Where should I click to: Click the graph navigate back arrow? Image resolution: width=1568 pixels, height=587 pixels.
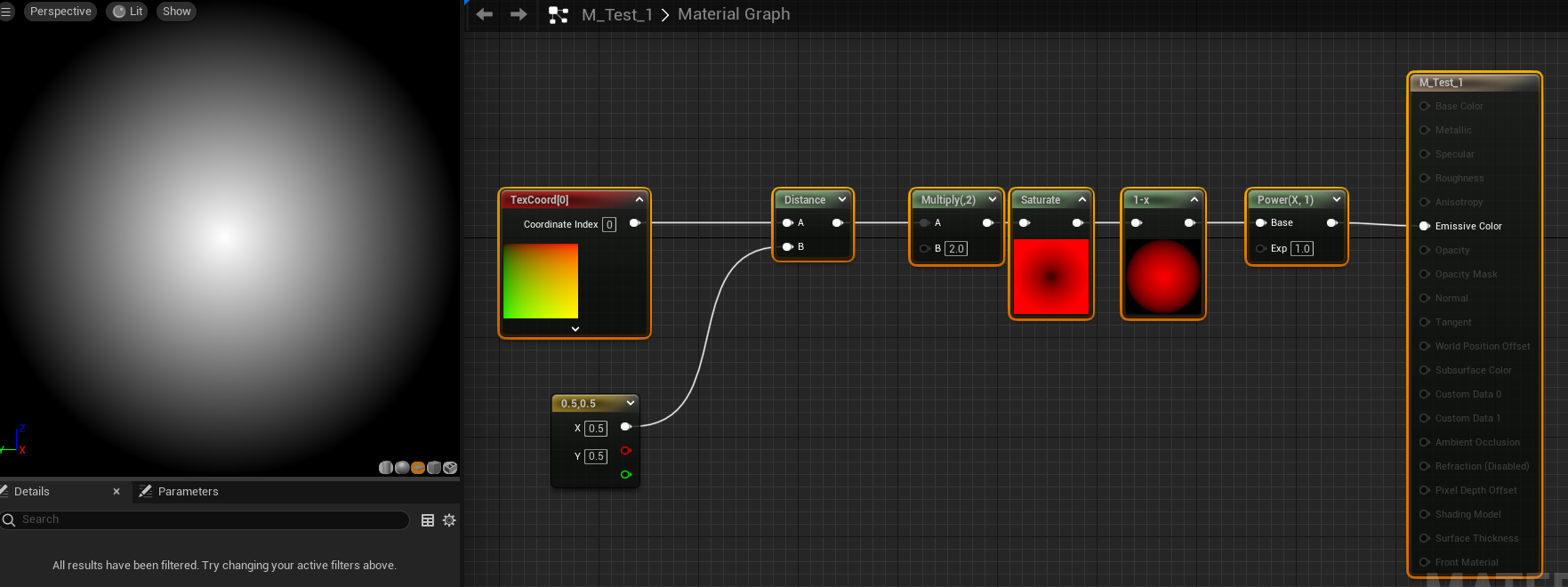[x=485, y=14]
